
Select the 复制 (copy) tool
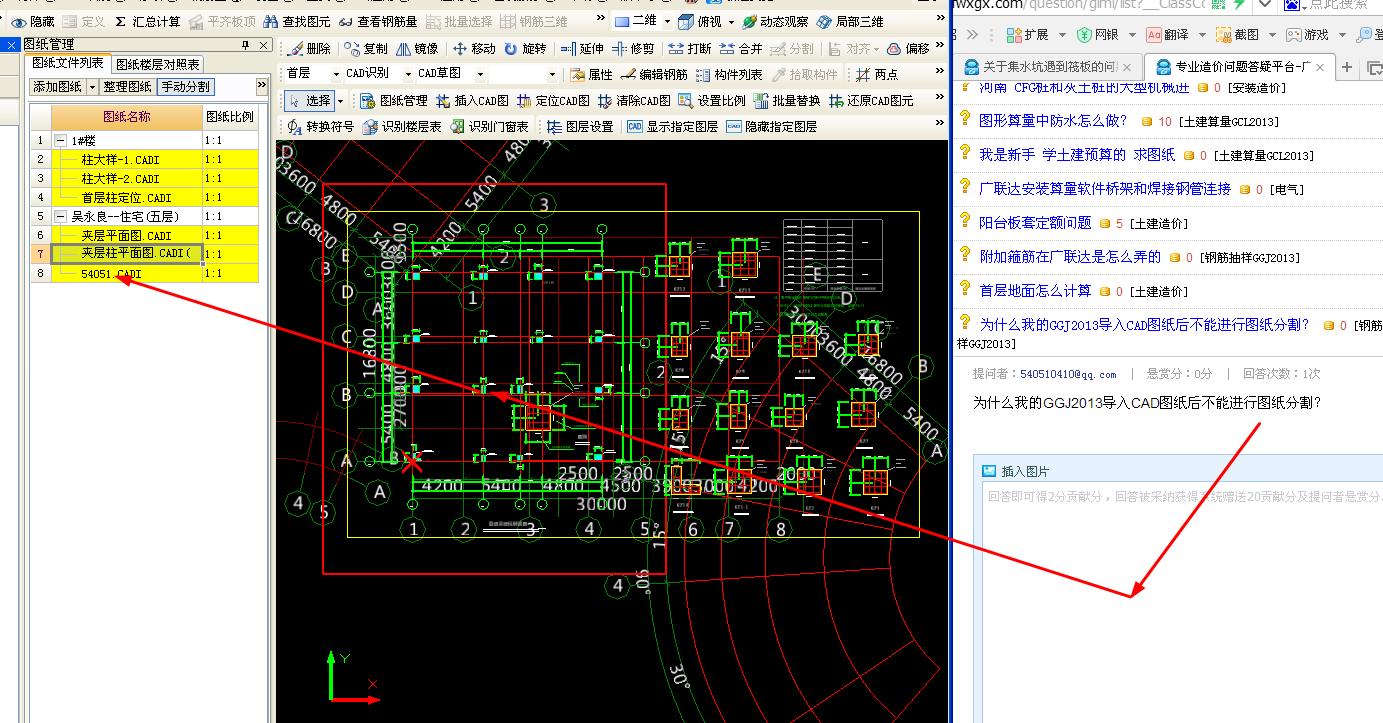click(x=366, y=48)
